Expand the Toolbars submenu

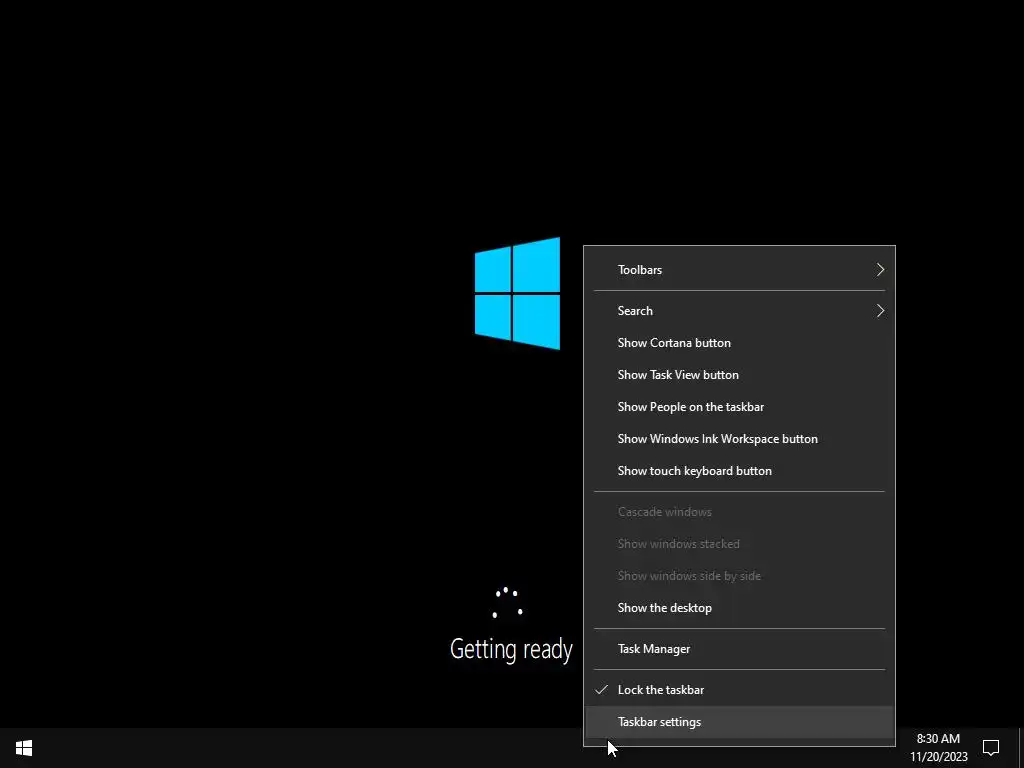click(x=739, y=270)
